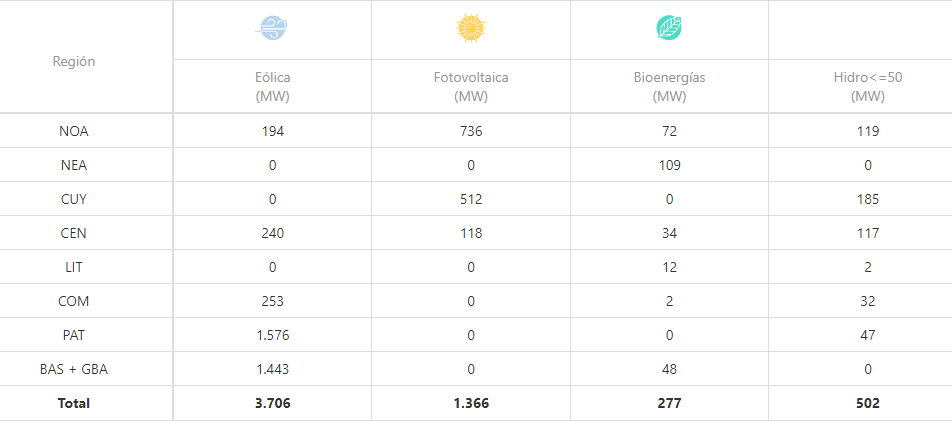Screen dimensions: 952x427
Task: Click the 1.576 Eólica value for PAT
Action: pos(271,335)
